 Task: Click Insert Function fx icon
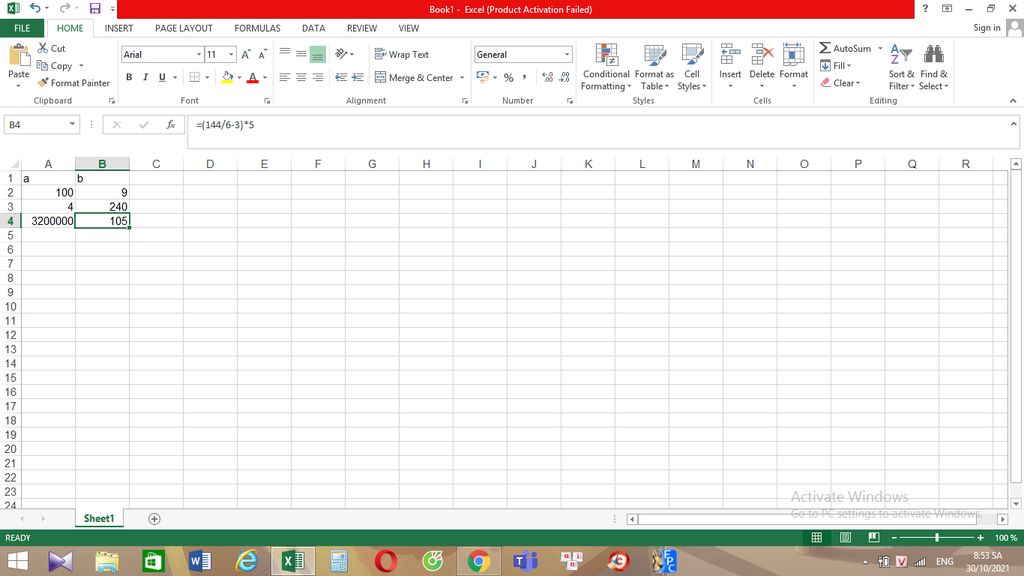(170, 125)
